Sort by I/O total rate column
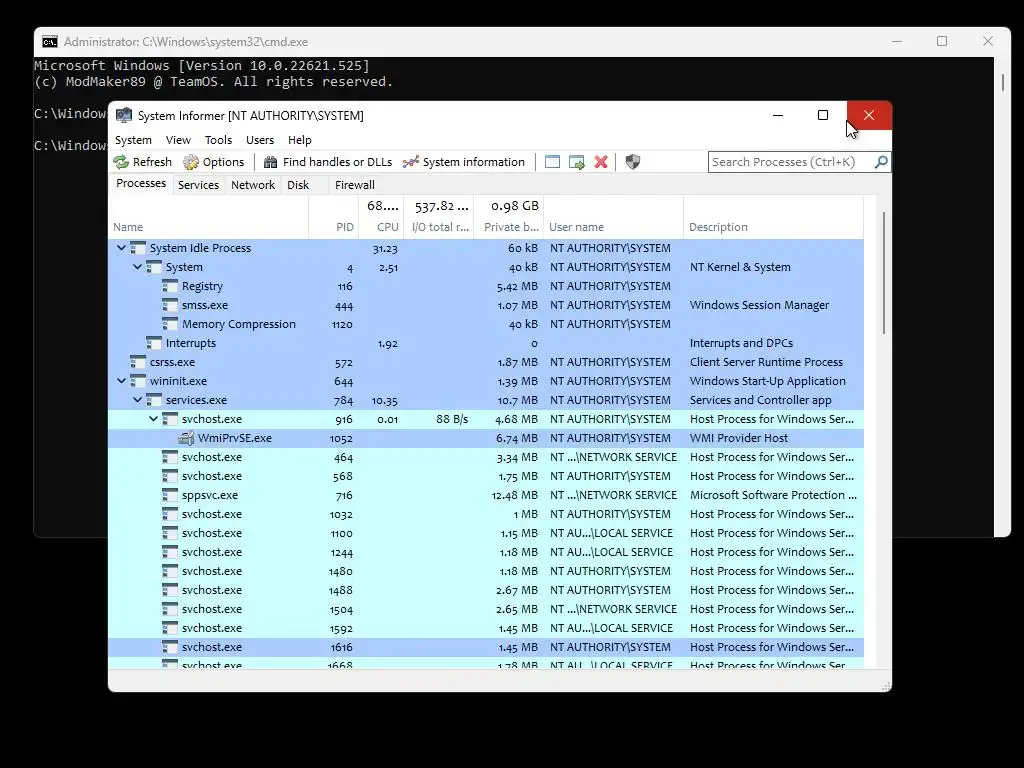1024x768 pixels. (x=440, y=217)
